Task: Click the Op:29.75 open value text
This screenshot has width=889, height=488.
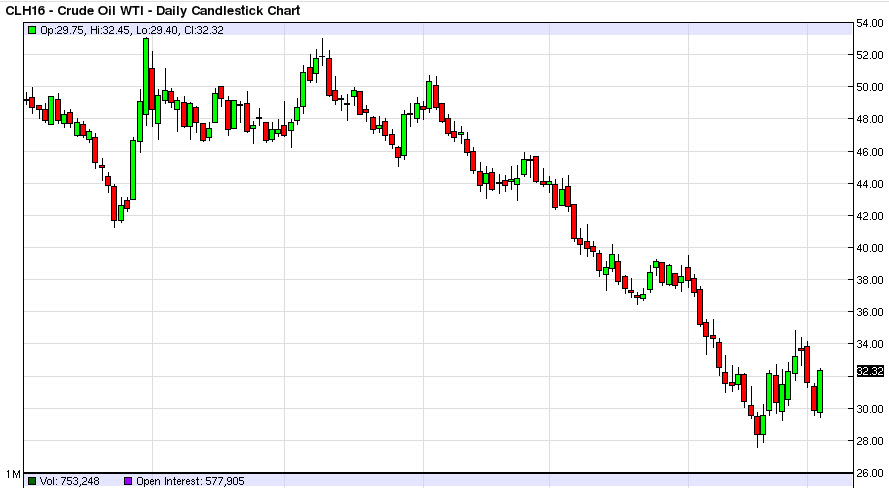Action: (62, 30)
